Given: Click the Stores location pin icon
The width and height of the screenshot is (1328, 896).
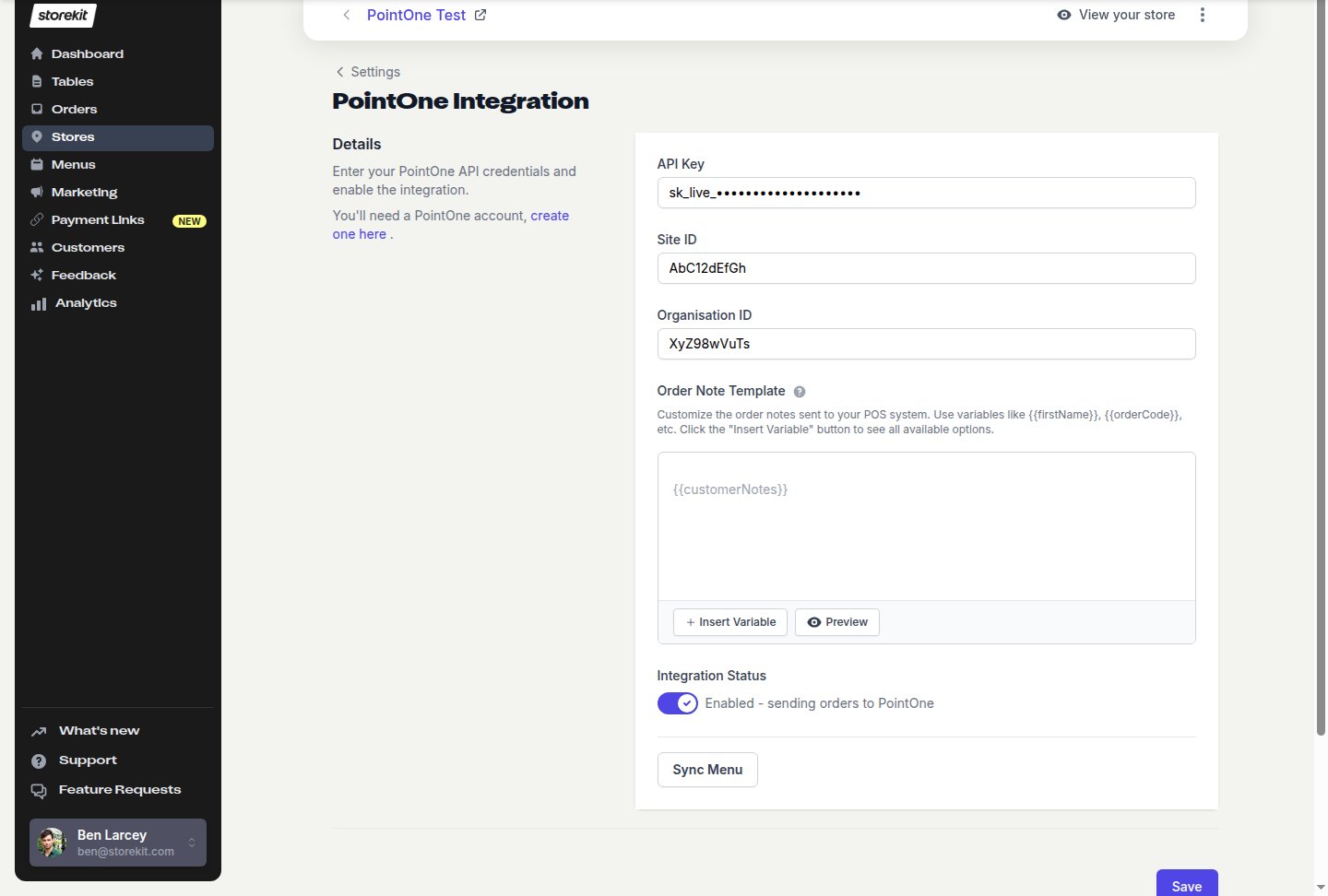Looking at the screenshot, I should pos(37,136).
